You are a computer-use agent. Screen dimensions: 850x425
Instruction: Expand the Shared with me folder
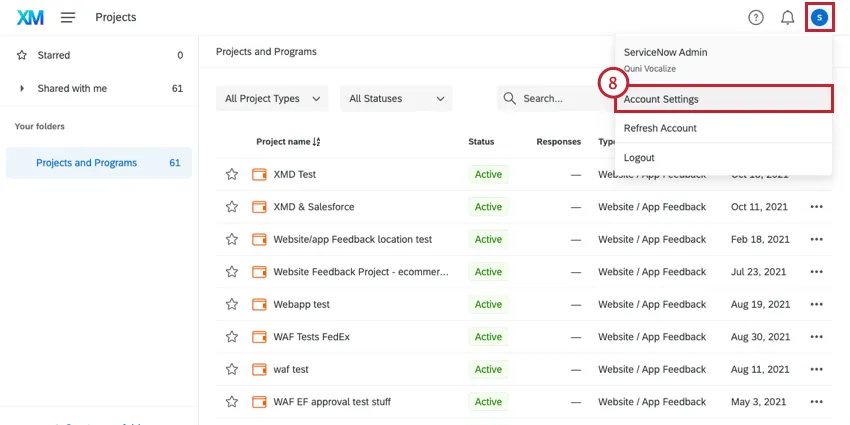pyautogui.click(x=22, y=88)
